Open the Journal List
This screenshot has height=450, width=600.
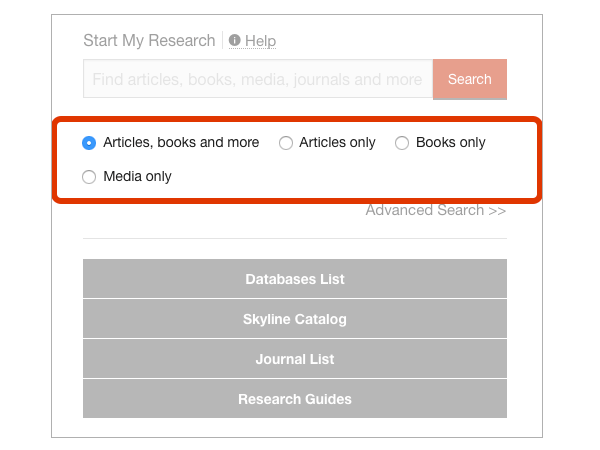pyautogui.click(x=295, y=359)
